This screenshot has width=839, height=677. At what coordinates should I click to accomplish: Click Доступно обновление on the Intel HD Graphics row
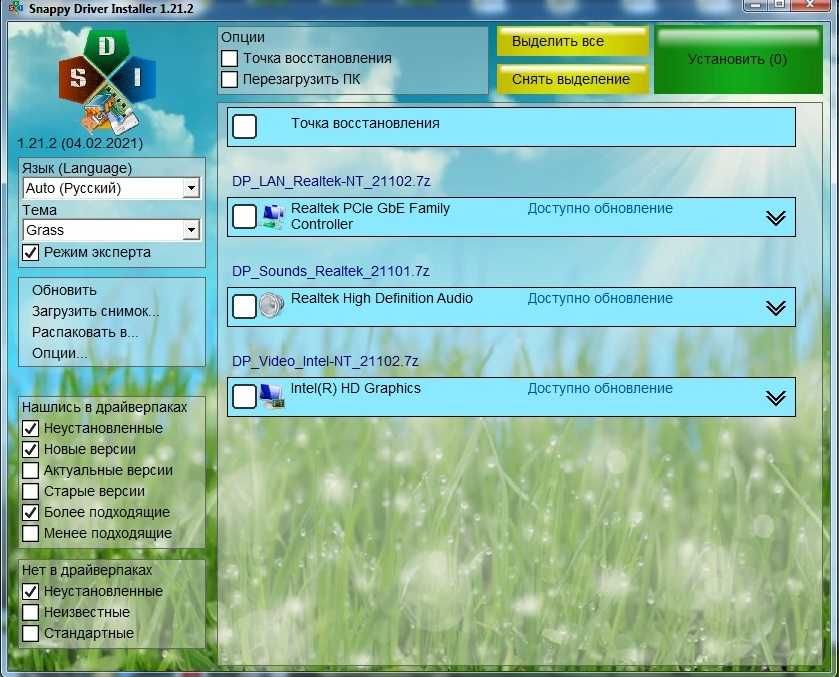[x=600, y=388]
